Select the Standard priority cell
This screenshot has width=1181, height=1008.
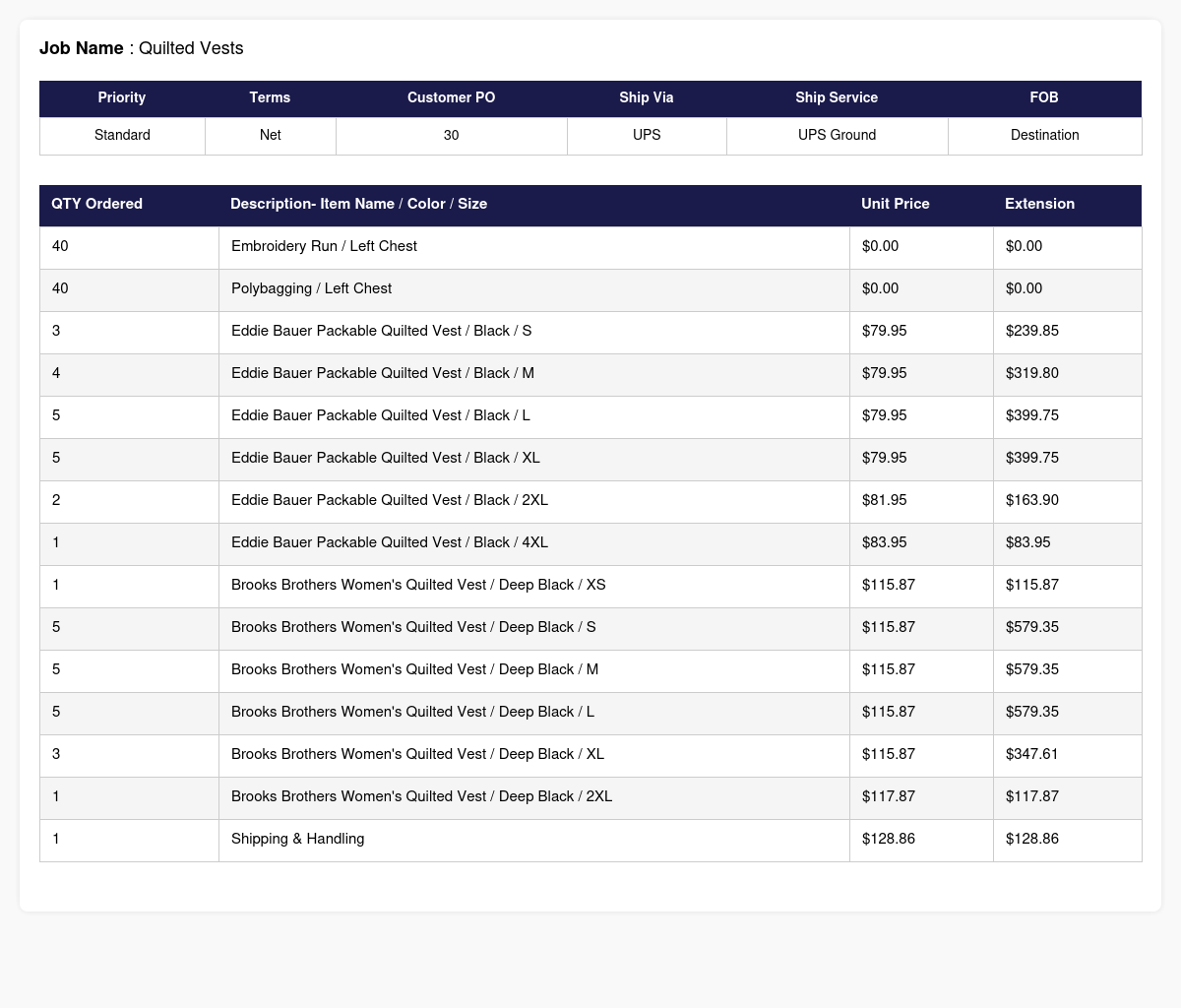pyautogui.click(x=122, y=135)
